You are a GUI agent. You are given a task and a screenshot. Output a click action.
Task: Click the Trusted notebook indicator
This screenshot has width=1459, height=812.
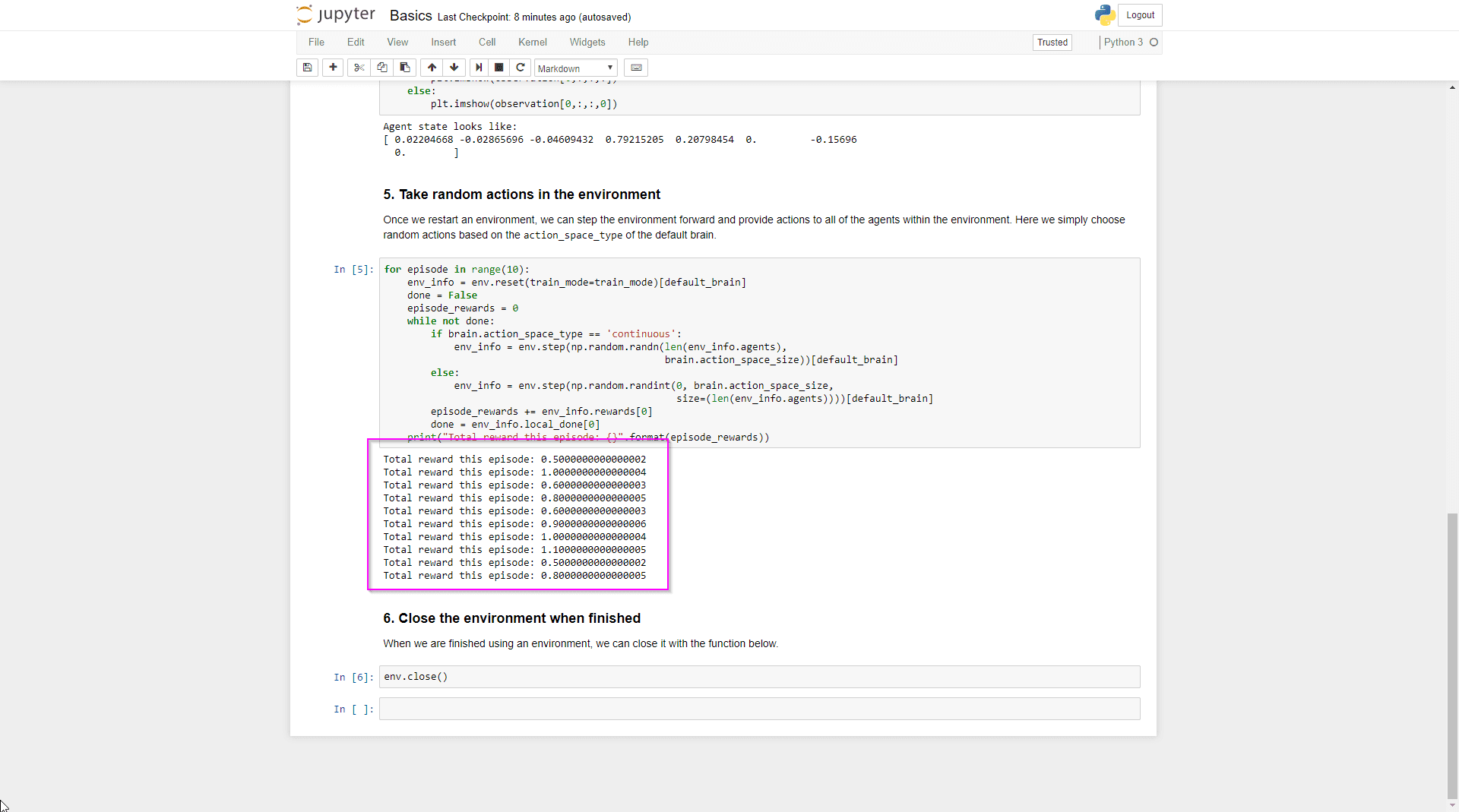pyautogui.click(x=1052, y=43)
